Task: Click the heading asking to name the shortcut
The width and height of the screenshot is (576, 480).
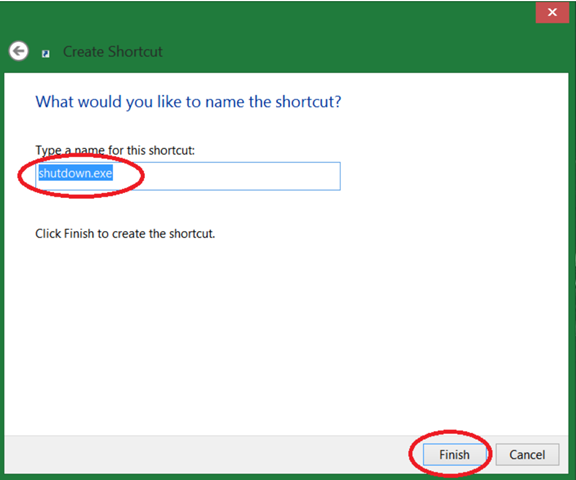Action: click(188, 102)
